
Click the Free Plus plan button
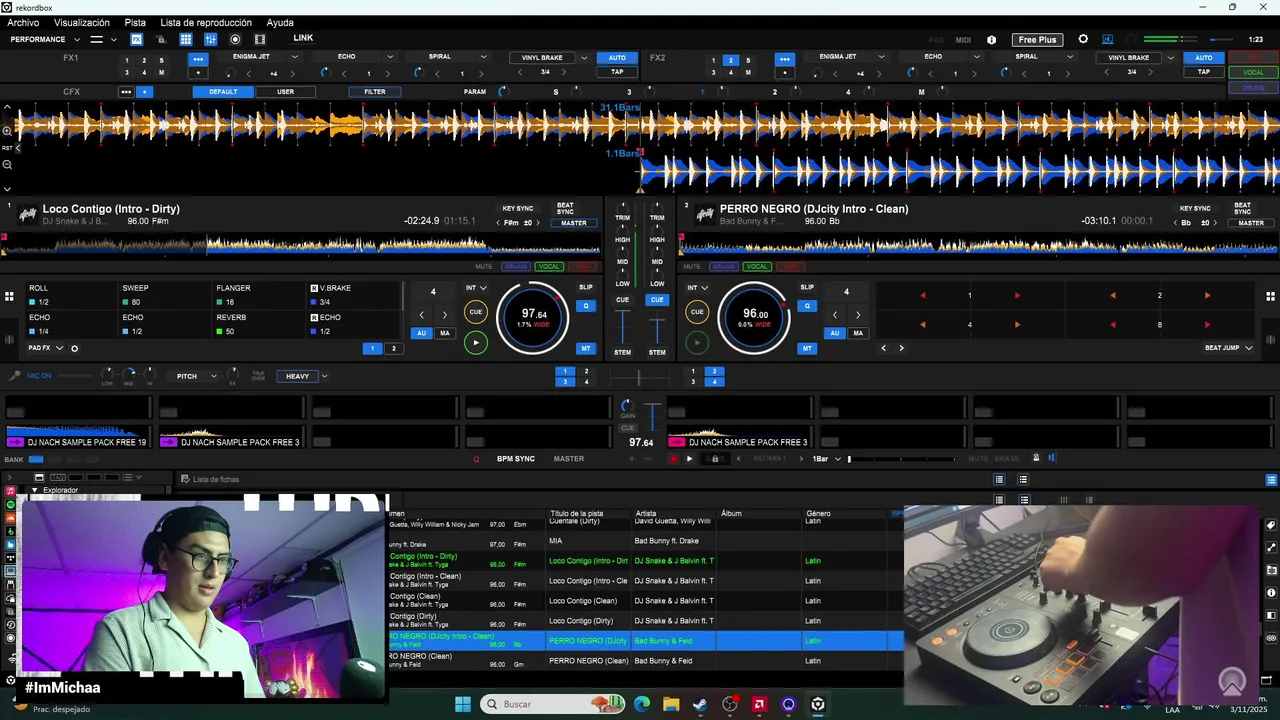(1037, 39)
